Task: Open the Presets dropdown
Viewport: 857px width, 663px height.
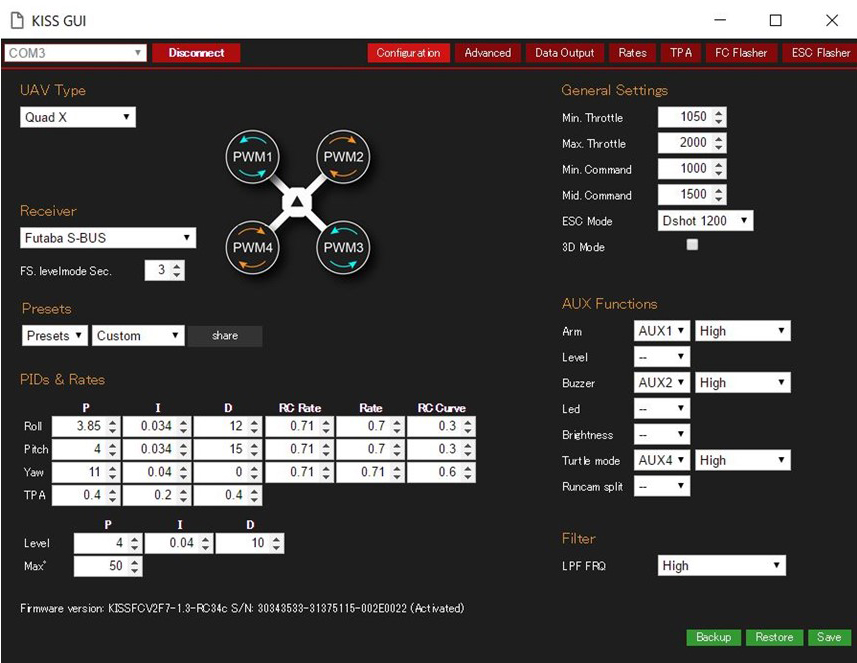Action: pos(55,336)
